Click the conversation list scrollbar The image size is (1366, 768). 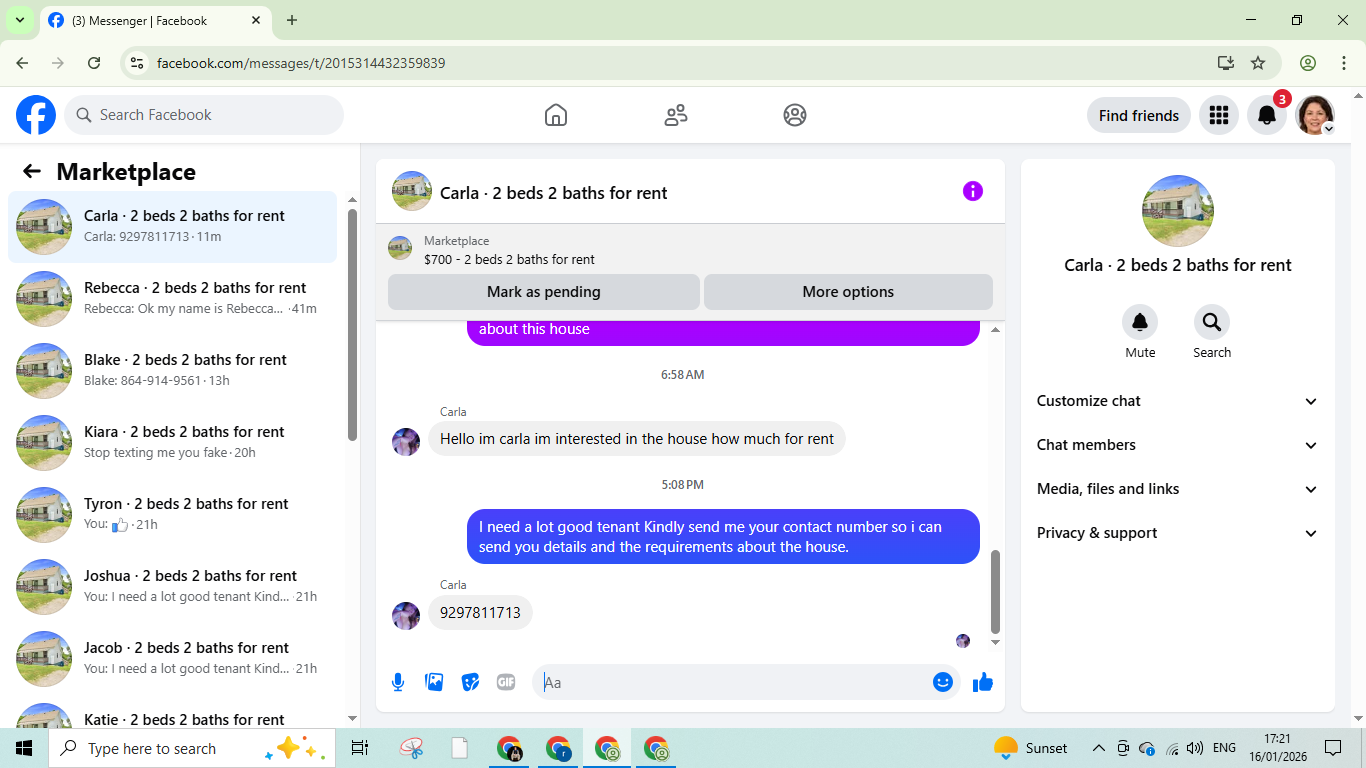pyautogui.click(x=352, y=325)
